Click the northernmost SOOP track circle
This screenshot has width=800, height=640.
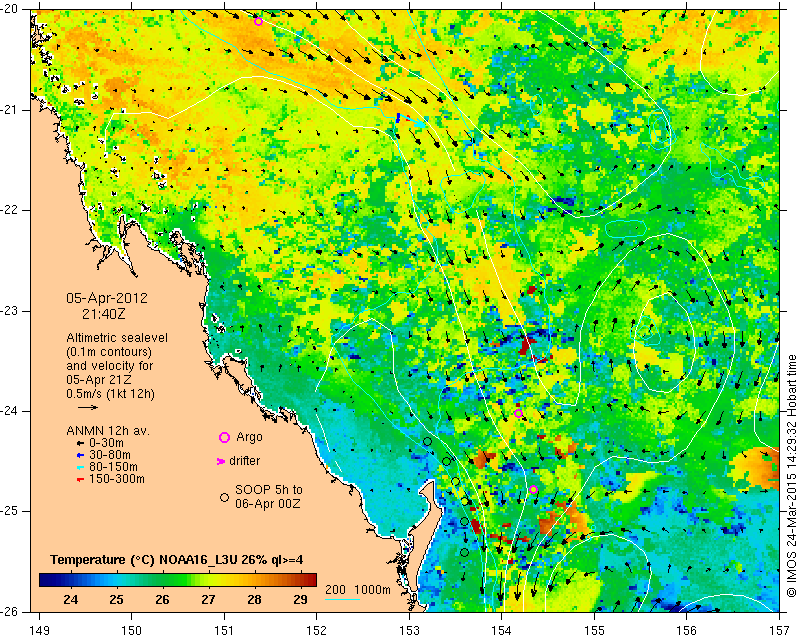pyautogui.click(x=428, y=441)
